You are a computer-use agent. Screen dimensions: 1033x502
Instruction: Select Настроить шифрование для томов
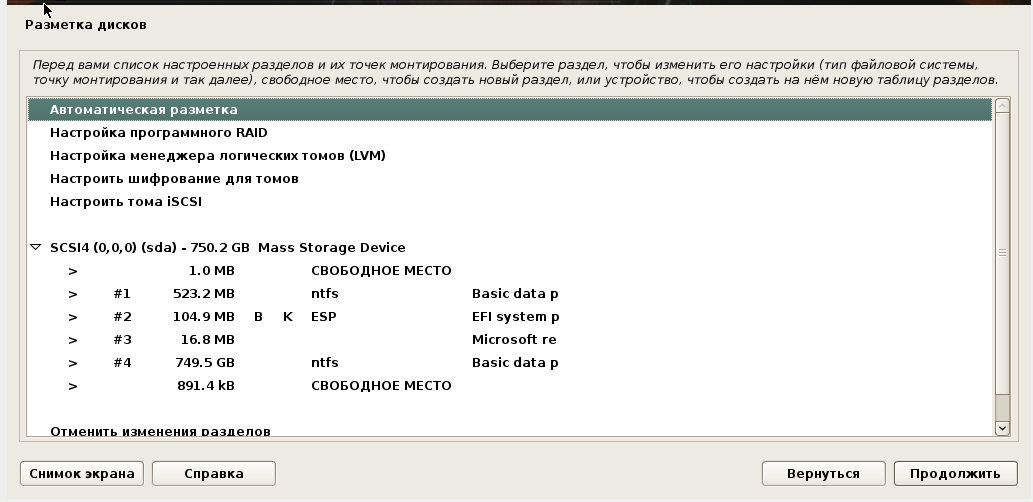click(x=174, y=179)
